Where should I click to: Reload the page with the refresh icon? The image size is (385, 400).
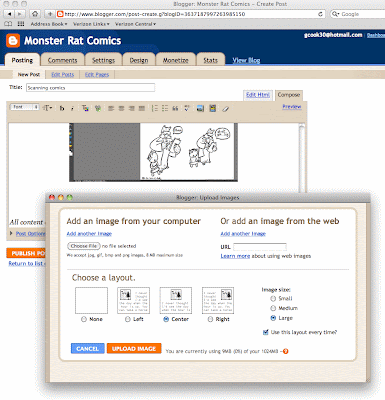pos(320,14)
